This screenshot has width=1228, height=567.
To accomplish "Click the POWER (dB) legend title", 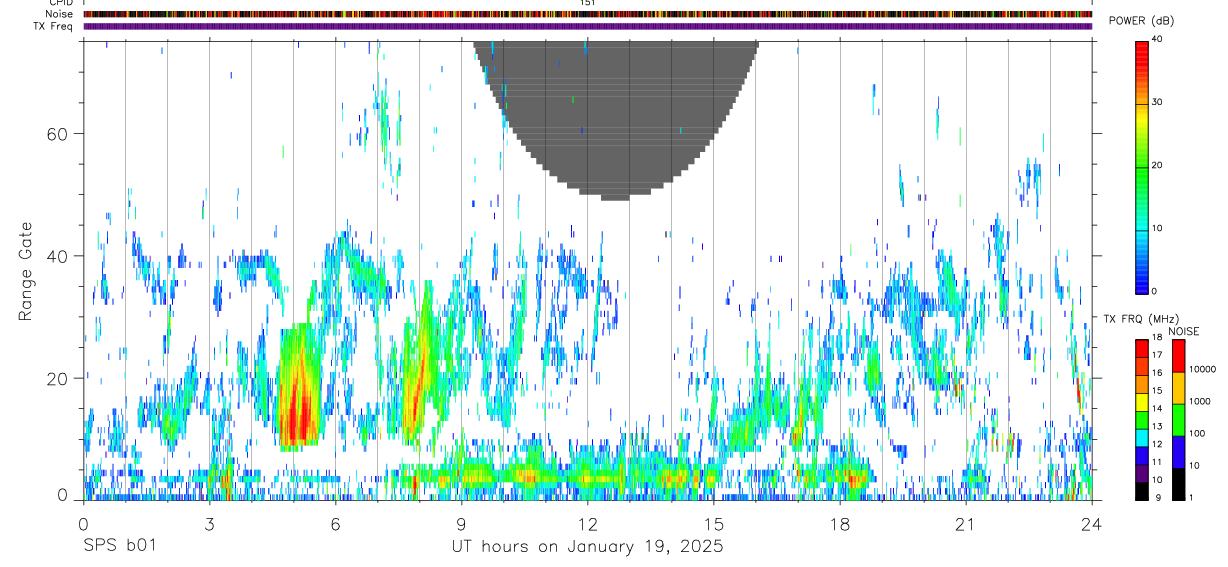I will point(1141,21).
